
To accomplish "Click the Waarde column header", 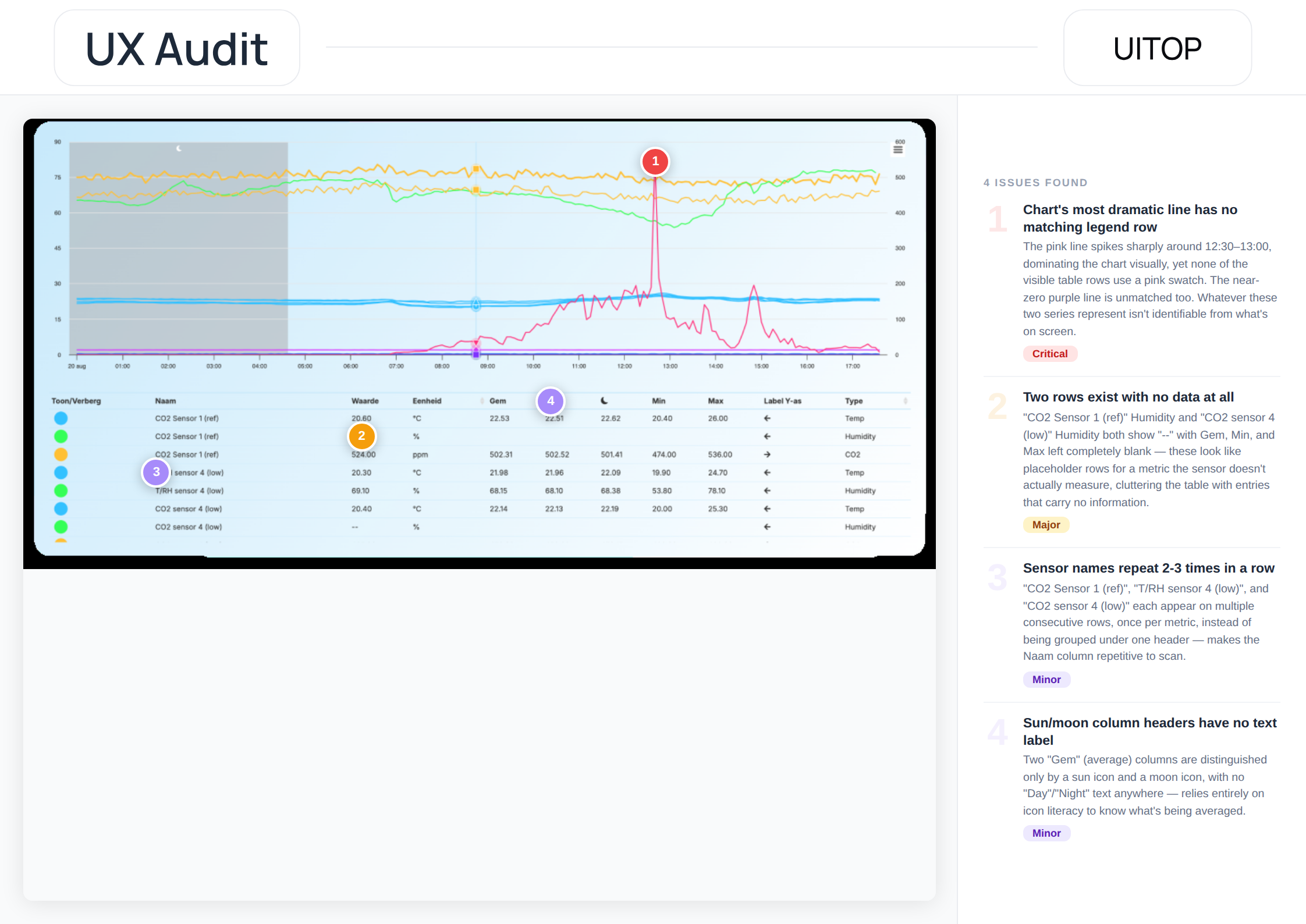I will click(365, 401).
